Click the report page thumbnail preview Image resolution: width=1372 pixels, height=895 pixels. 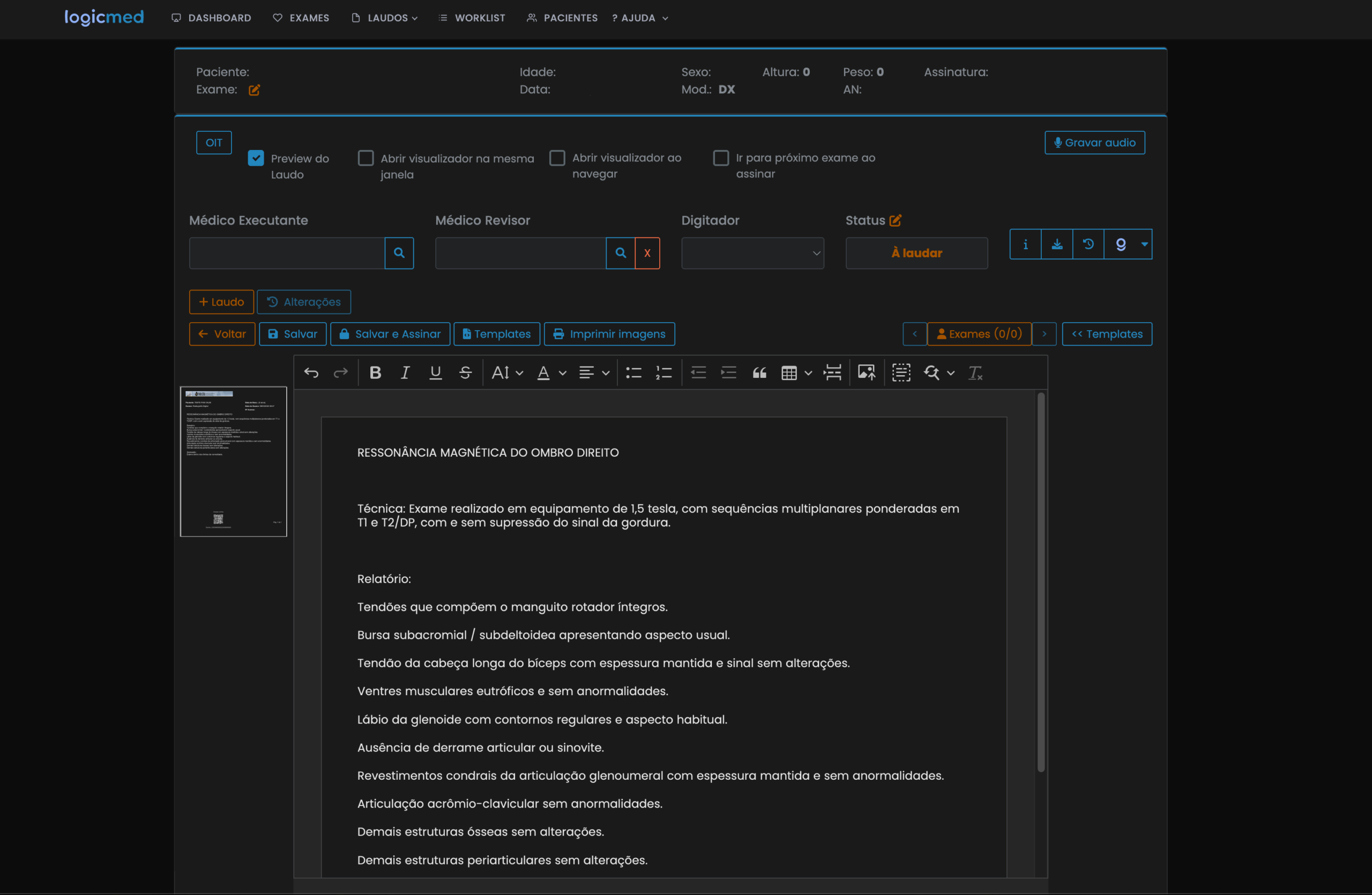click(234, 461)
